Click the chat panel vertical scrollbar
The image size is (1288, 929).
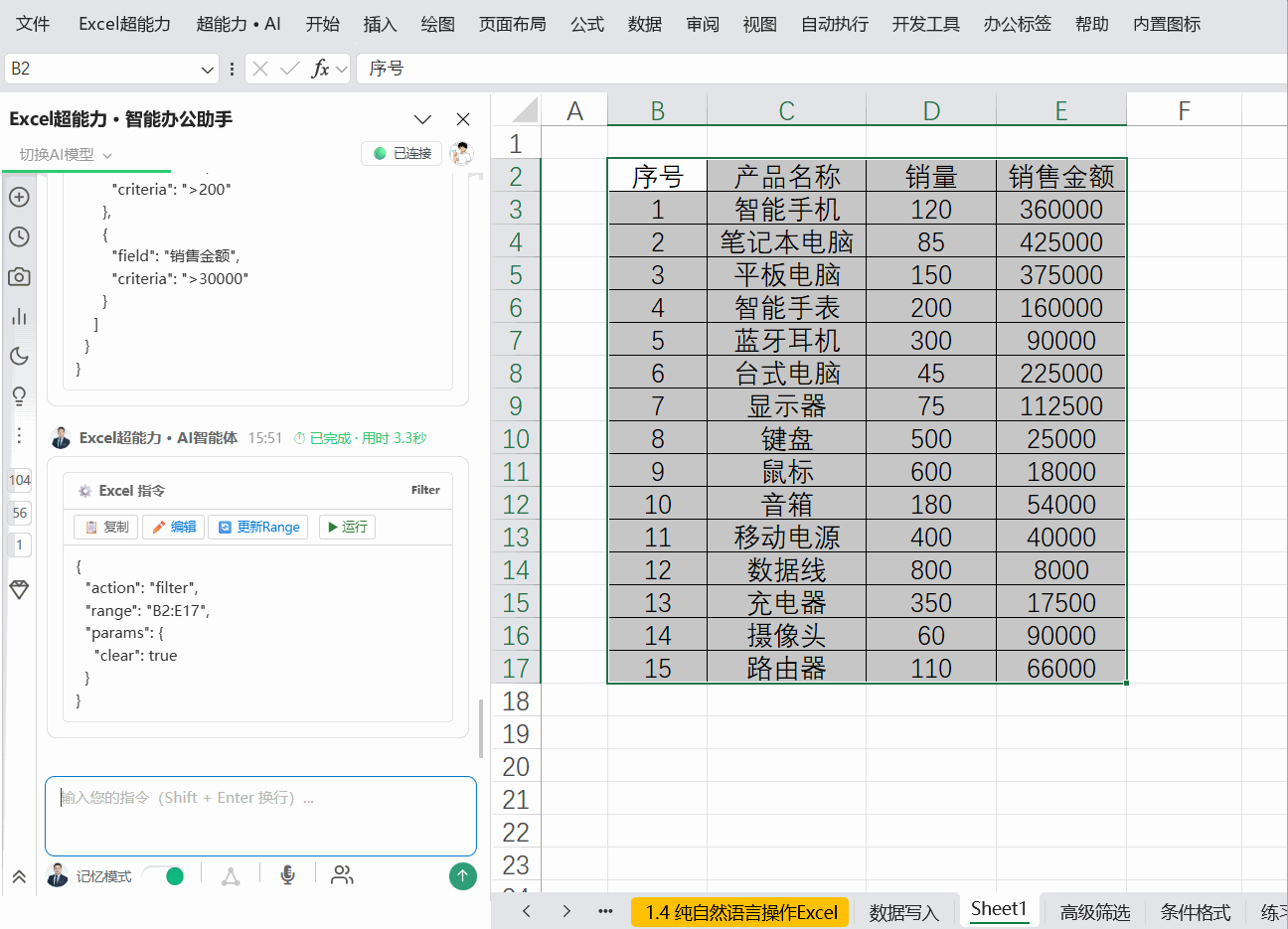[x=481, y=728]
